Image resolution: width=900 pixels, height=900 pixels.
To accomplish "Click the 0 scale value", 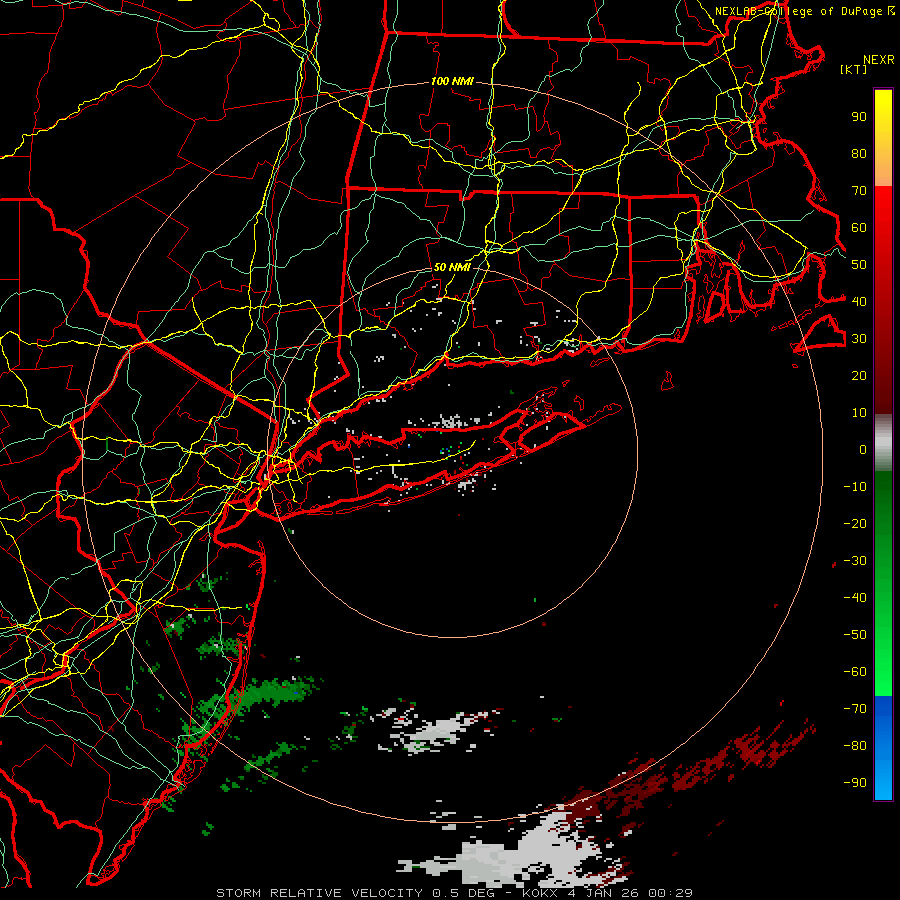I will tap(863, 450).
